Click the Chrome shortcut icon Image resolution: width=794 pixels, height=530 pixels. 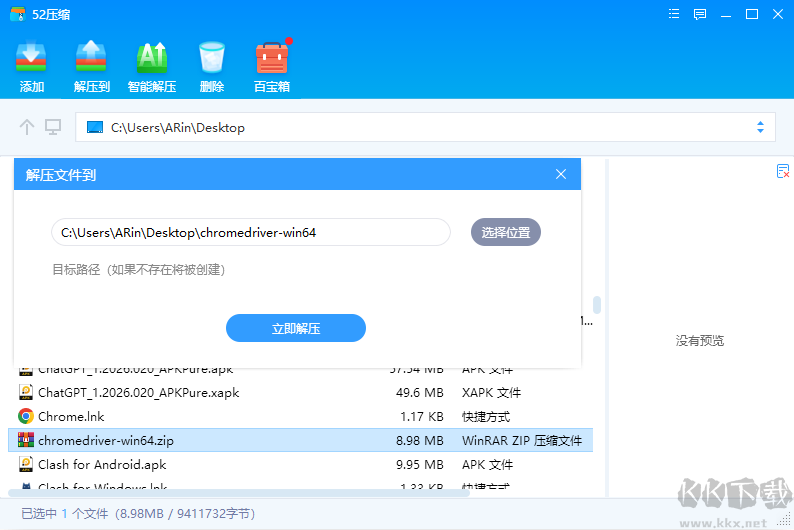(26, 416)
